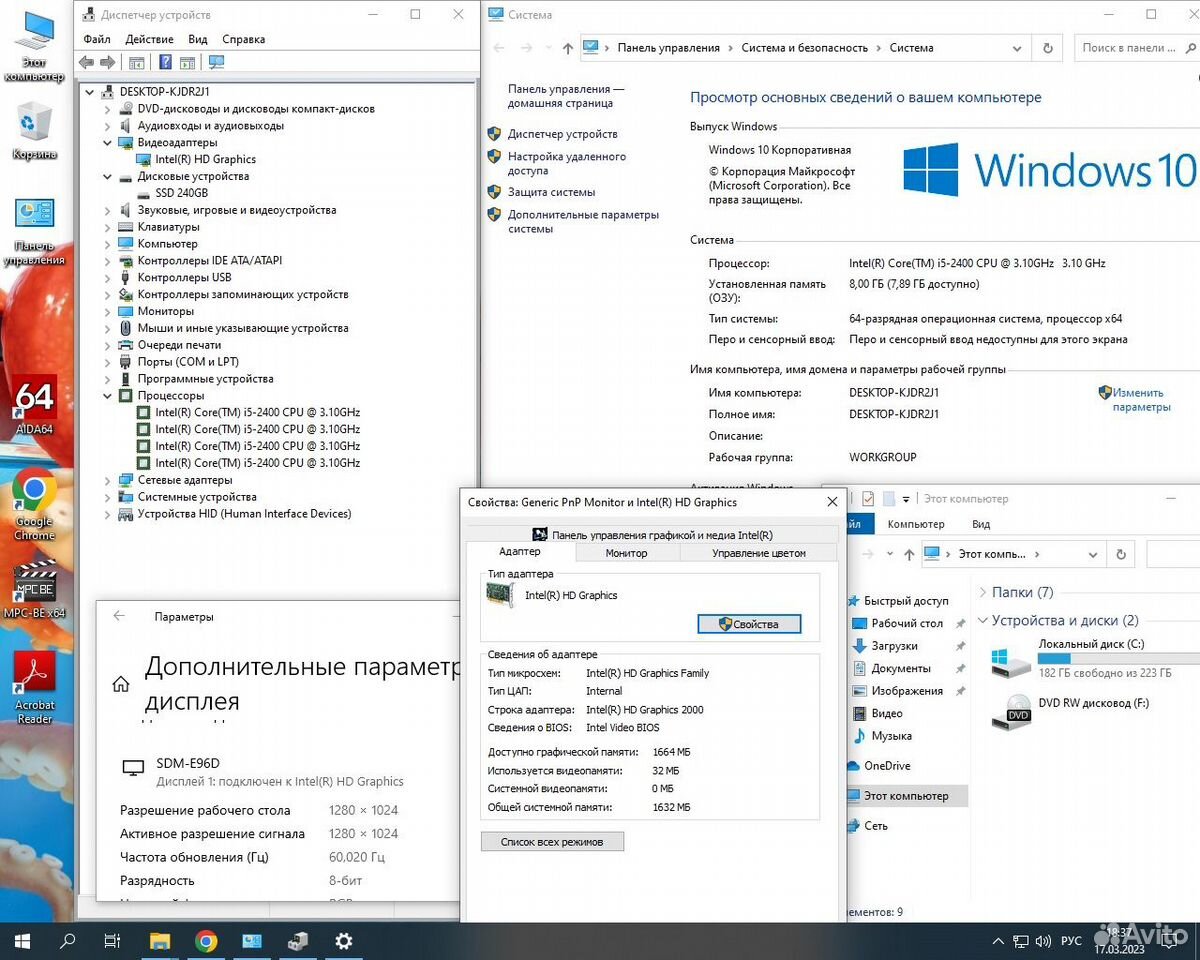Select Этот компьютер desktop icon
The width and height of the screenshot is (1200, 960).
pyautogui.click(x=34, y=47)
